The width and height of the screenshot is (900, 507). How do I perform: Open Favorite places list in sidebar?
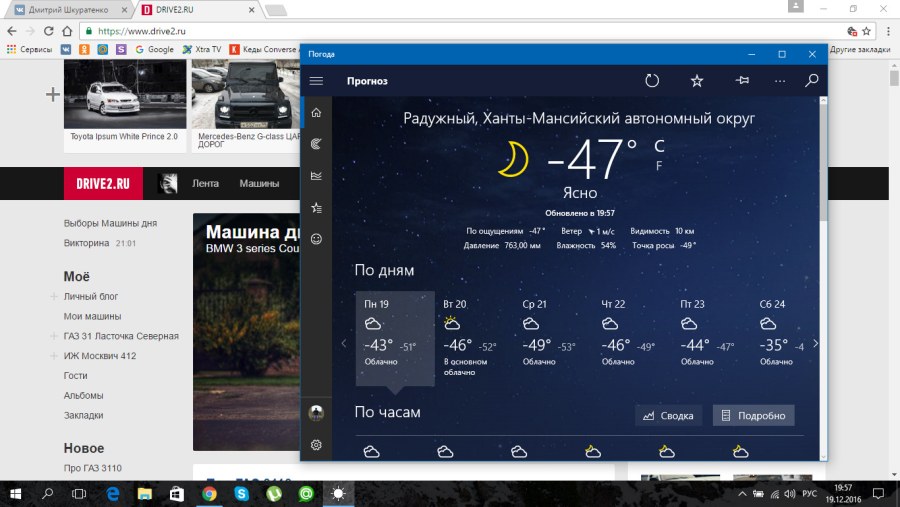click(x=316, y=208)
